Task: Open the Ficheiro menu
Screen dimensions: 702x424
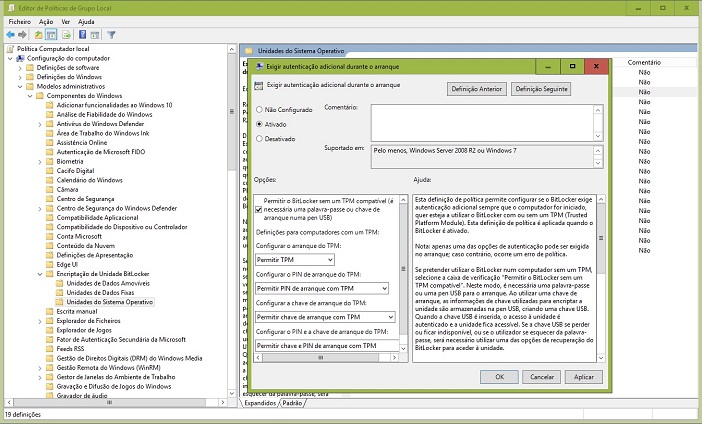Action: [x=20, y=21]
